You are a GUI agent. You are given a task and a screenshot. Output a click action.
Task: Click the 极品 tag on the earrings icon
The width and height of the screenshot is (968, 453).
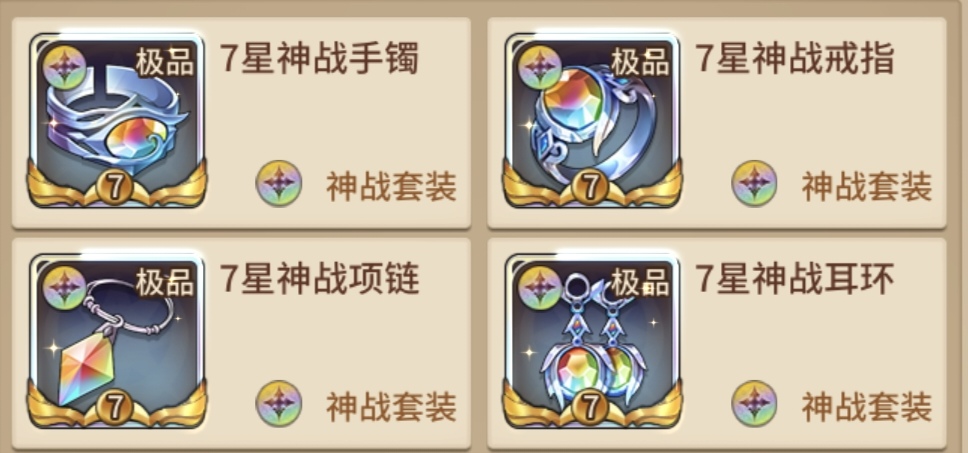click(640, 282)
